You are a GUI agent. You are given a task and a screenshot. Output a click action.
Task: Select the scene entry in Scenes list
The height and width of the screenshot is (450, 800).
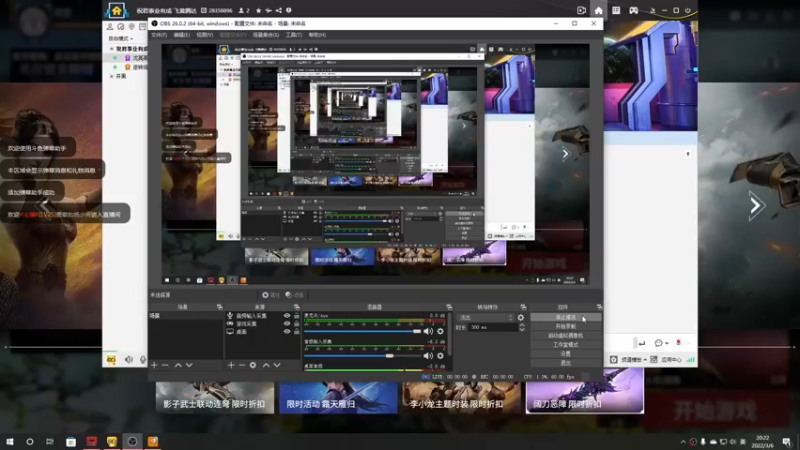point(186,316)
